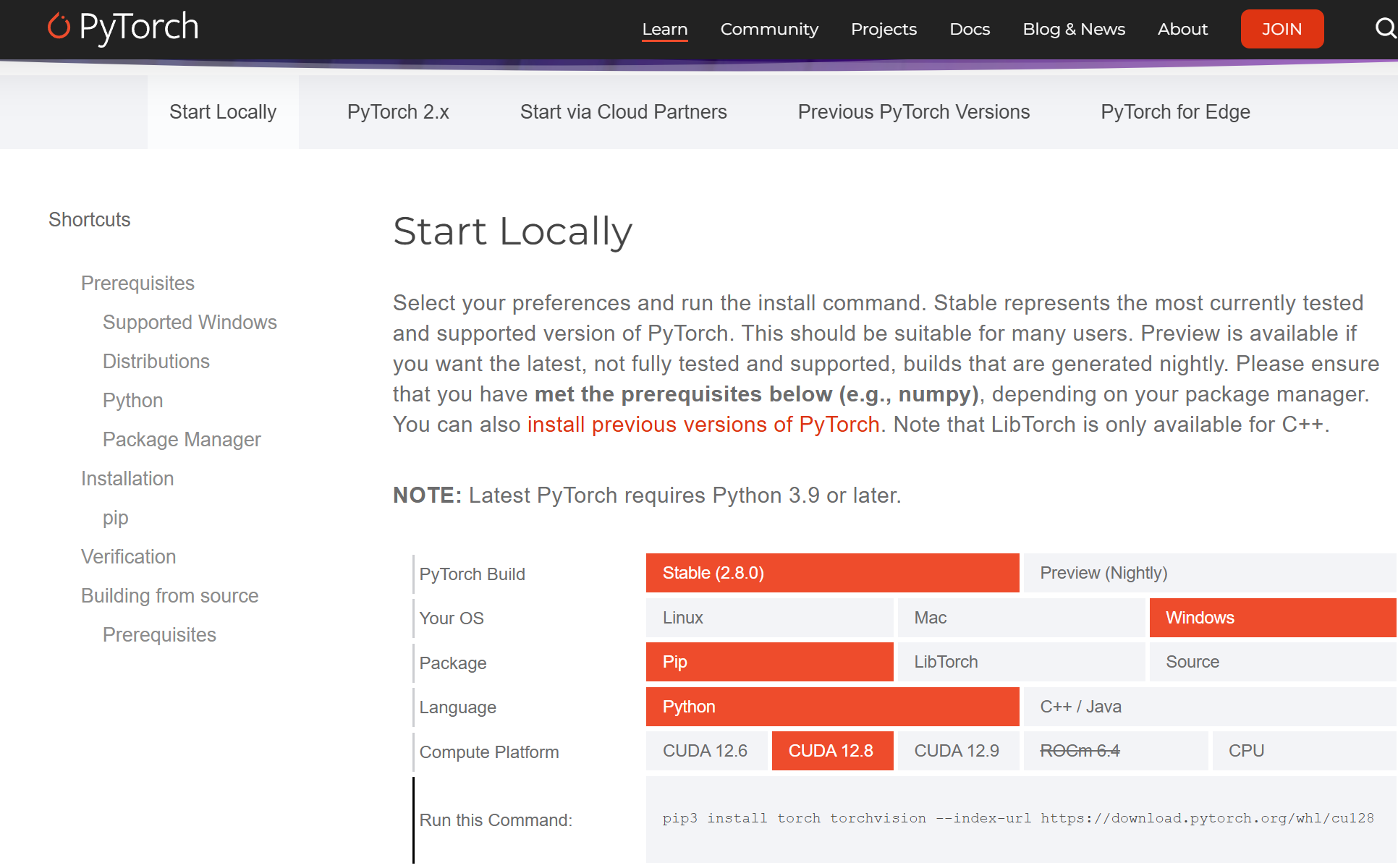Pick the LibTorch package option

coord(1020,662)
